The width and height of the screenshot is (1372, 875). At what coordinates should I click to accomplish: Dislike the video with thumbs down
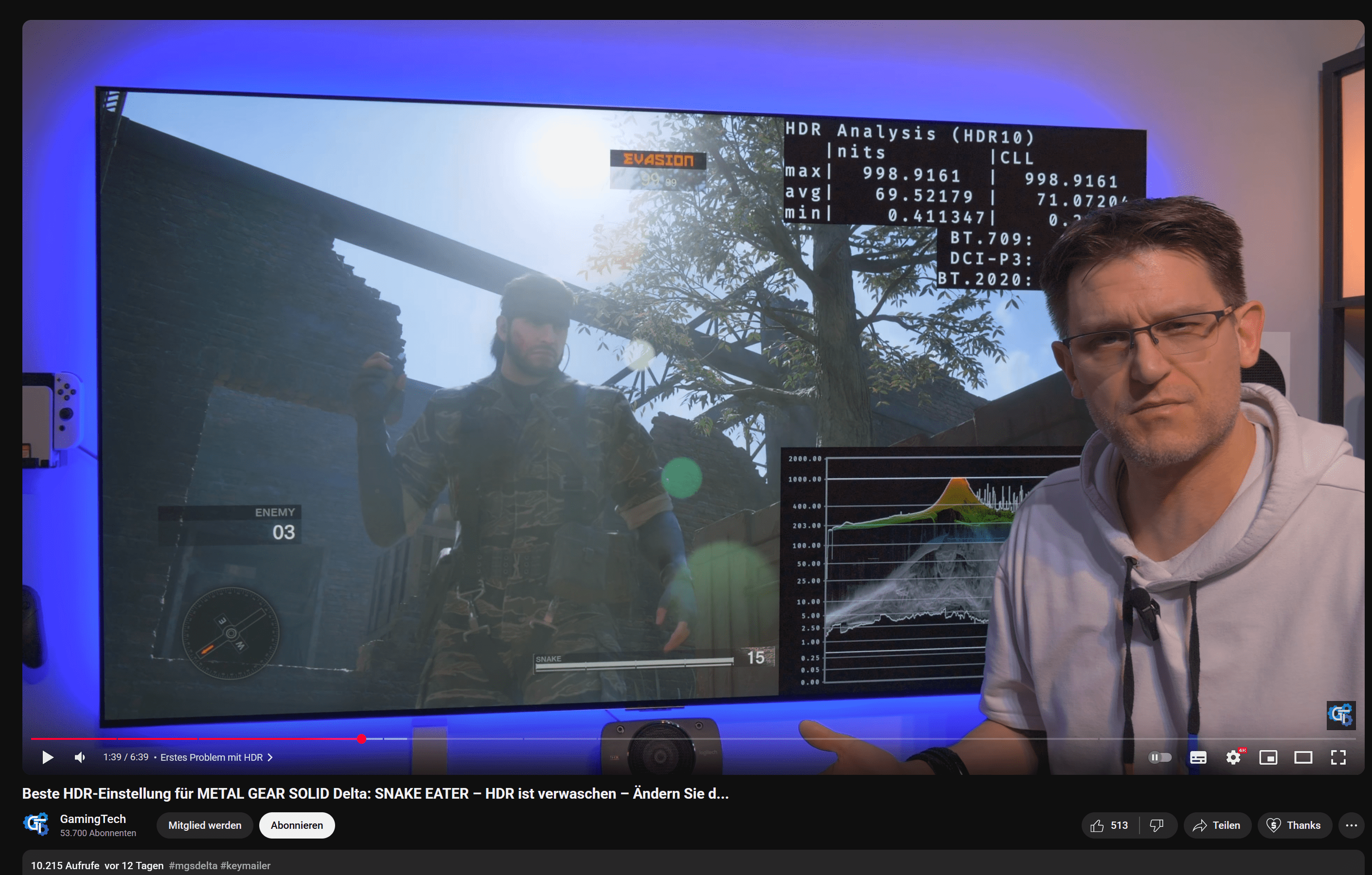(1157, 825)
